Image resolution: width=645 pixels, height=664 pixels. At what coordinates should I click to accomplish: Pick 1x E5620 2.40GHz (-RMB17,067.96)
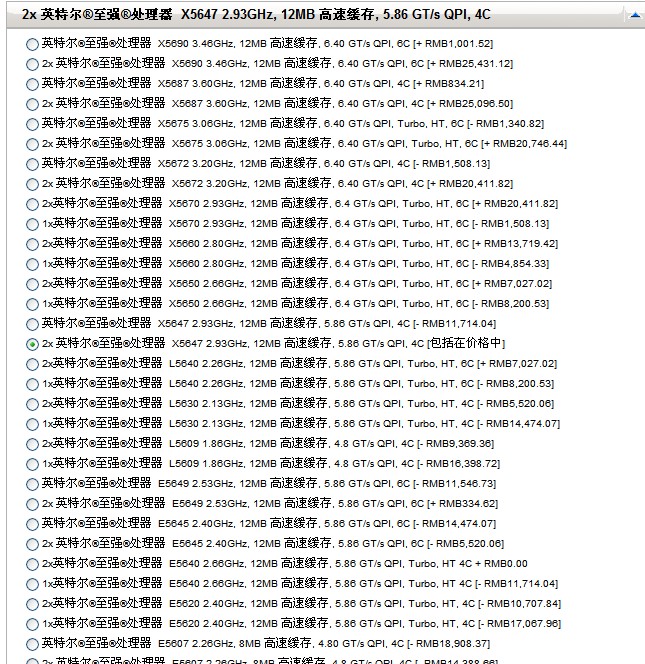tap(32, 624)
